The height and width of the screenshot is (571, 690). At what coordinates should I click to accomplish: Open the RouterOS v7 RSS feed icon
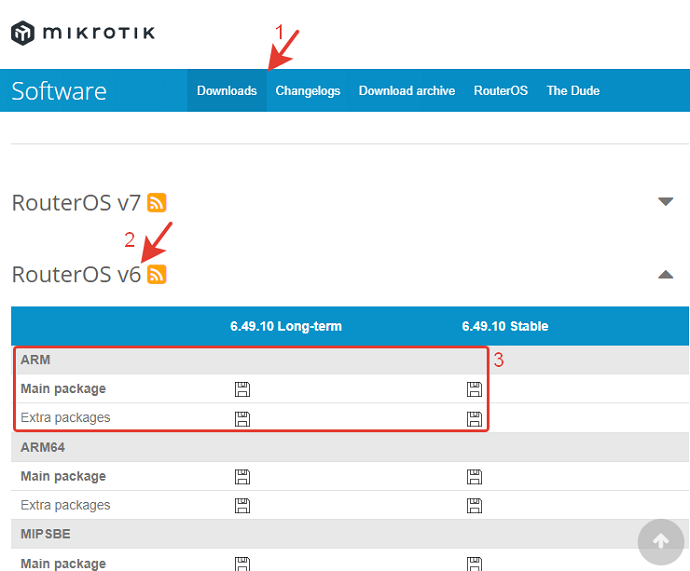pyautogui.click(x=157, y=202)
